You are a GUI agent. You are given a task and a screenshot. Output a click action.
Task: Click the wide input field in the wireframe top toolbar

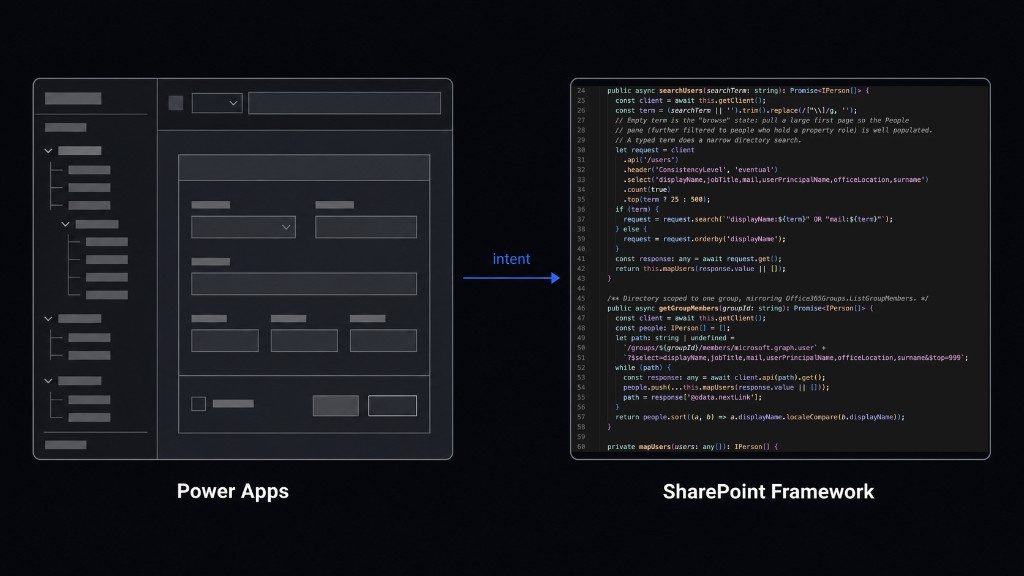click(344, 103)
